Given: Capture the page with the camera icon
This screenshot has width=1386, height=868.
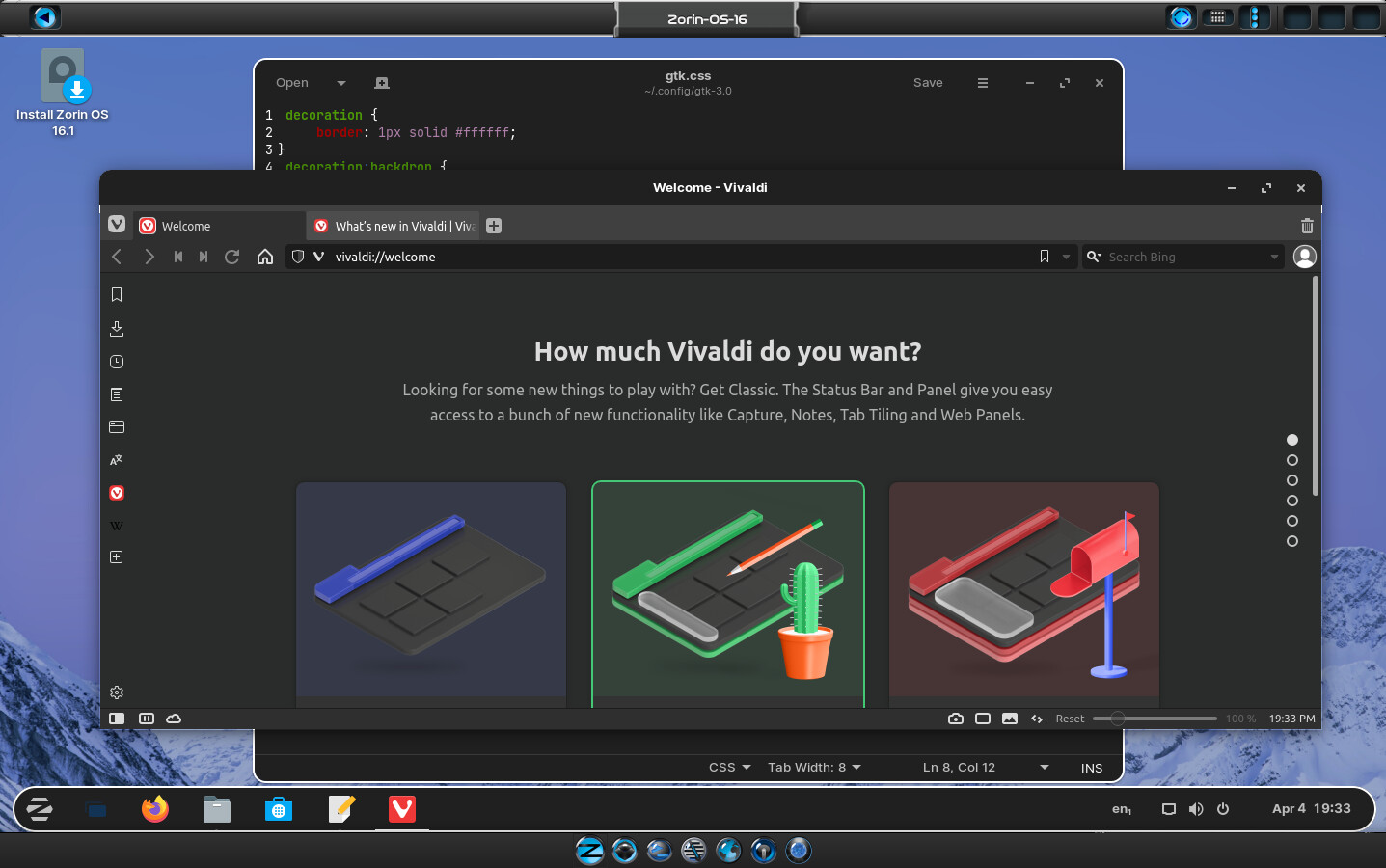Looking at the screenshot, I should click(956, 719).
